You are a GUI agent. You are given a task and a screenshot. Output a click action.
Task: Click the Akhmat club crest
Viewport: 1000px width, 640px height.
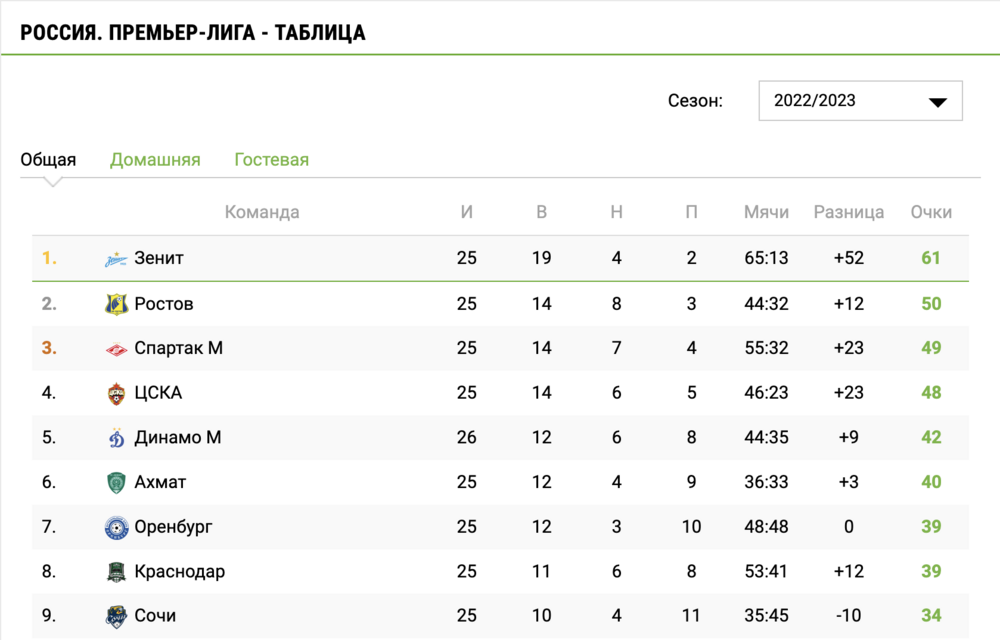point(116,483)
